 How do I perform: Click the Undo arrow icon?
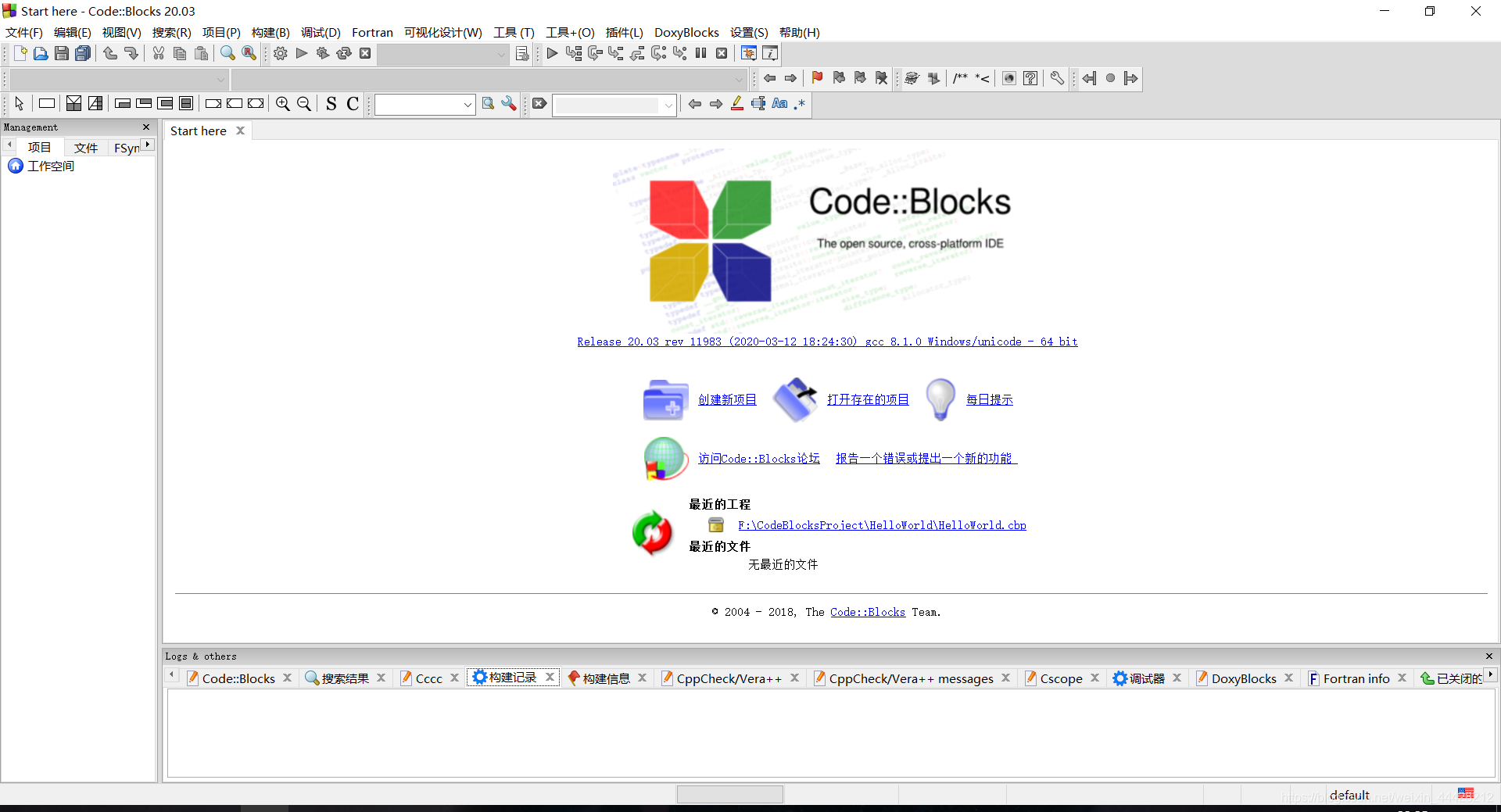click(110, 53)
